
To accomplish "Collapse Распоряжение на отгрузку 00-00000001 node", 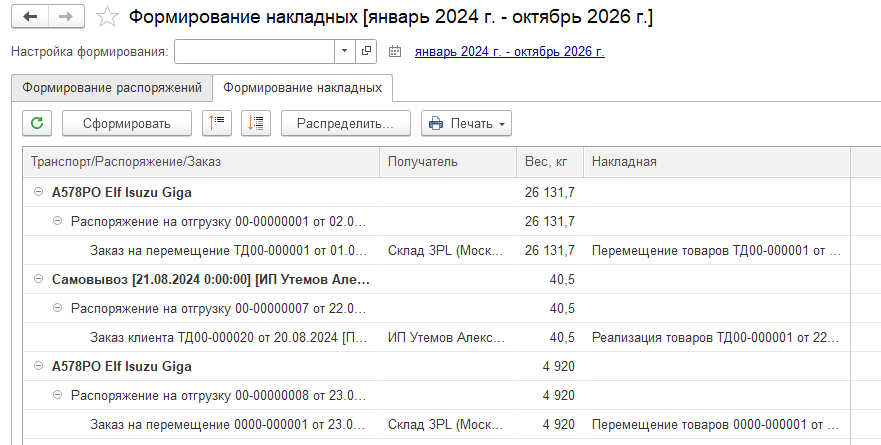I will coord(57,222).
